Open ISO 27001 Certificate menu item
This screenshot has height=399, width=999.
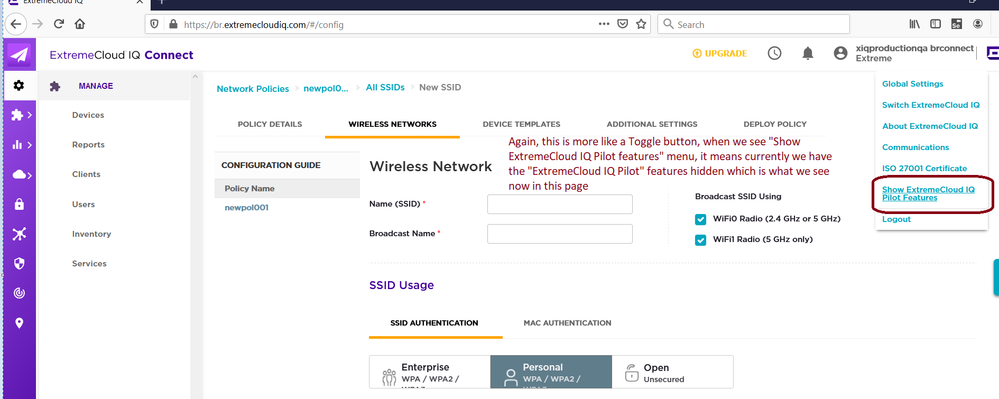coord(924,168)
